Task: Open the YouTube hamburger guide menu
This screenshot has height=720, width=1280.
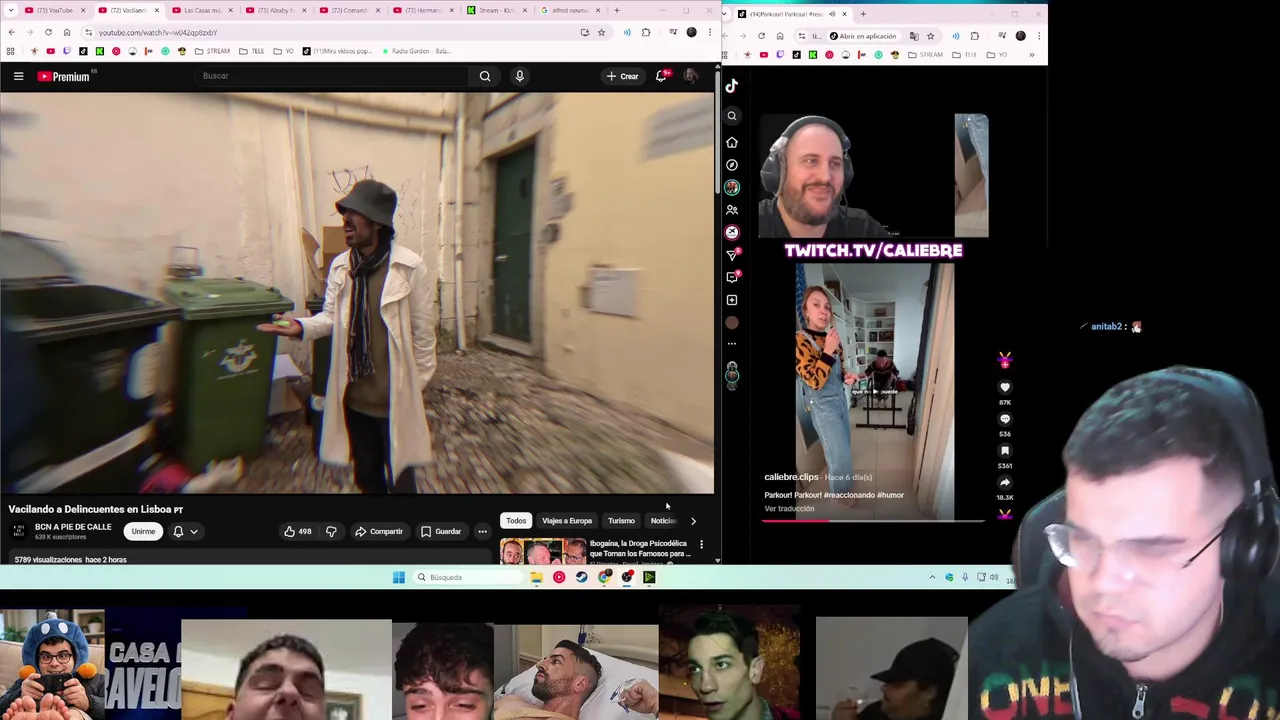Action: (x=18, y=76)
